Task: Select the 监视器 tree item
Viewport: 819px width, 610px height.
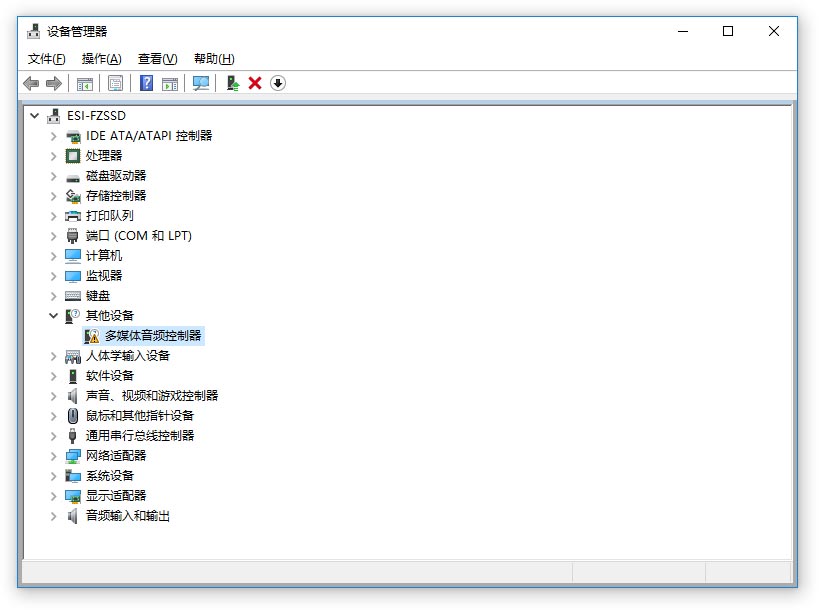Action: 103,276
